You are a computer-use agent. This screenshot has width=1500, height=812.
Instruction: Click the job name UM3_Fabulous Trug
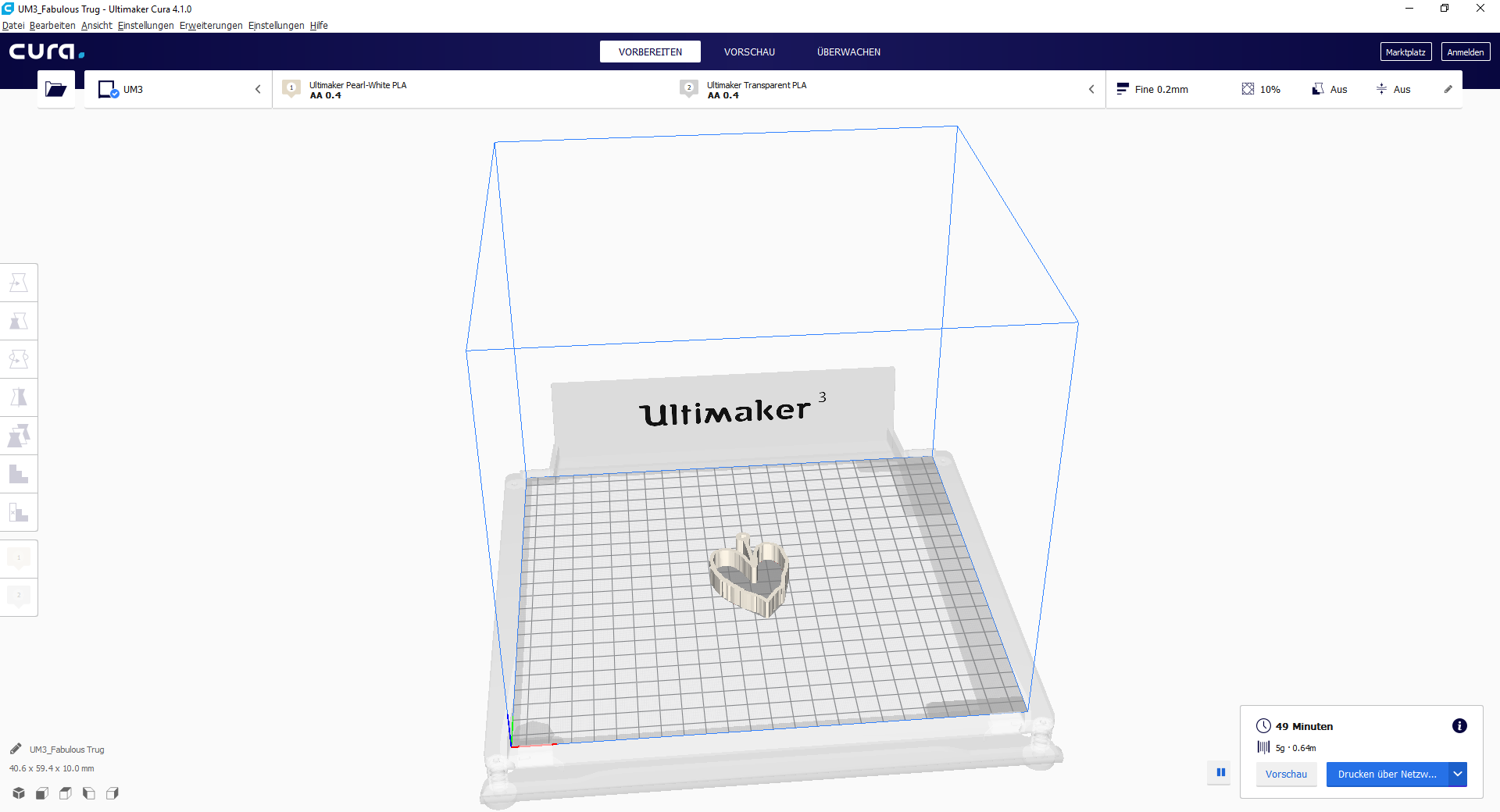pyautogui.click(x=67, y=750)
